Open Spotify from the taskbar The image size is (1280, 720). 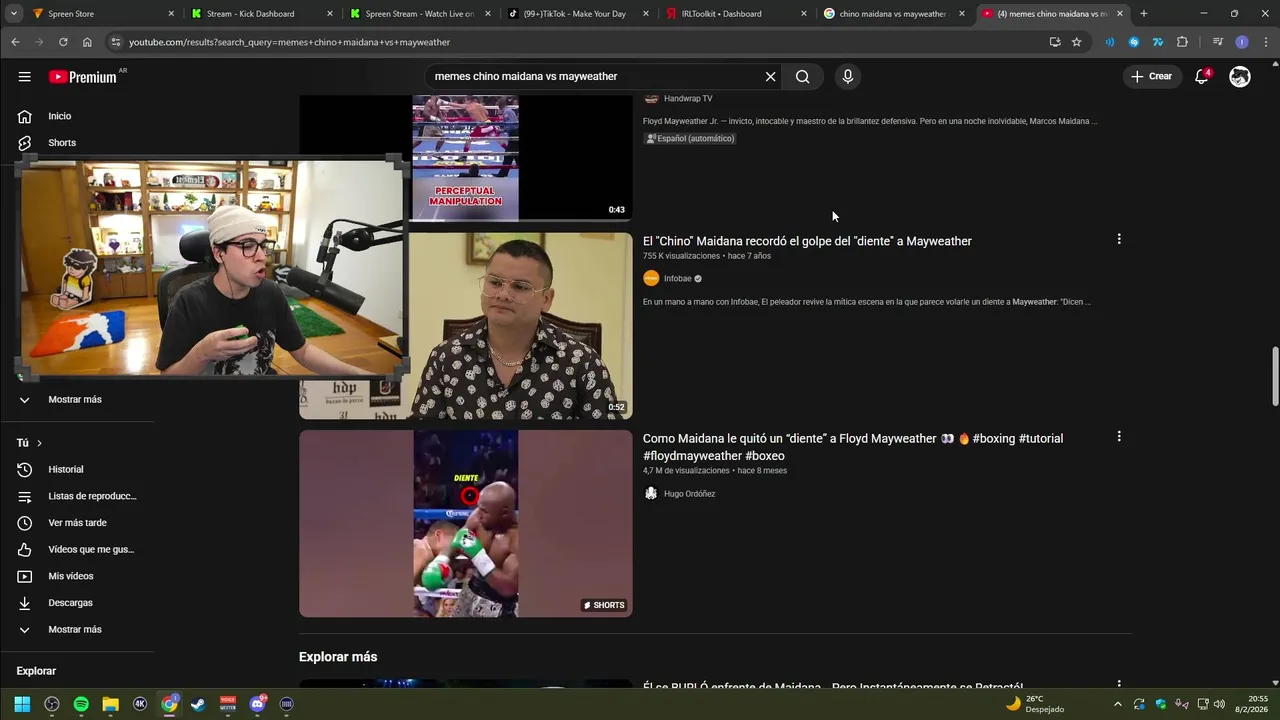tap(81, 704)
